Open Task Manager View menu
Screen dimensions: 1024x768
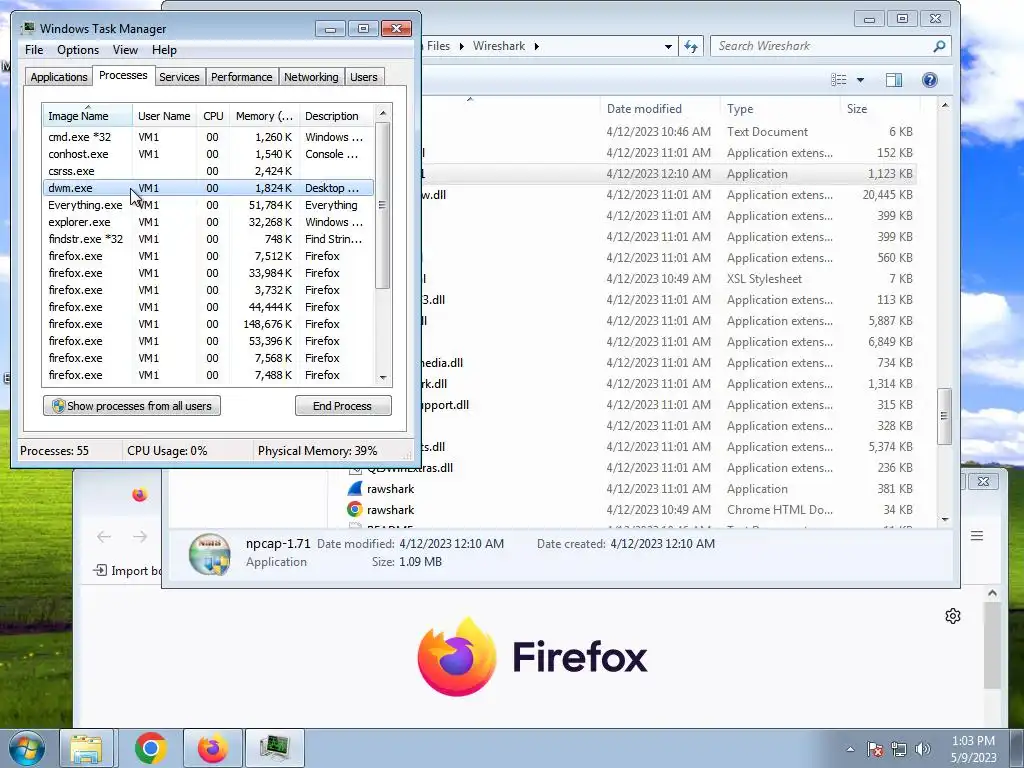pos(125,50)
